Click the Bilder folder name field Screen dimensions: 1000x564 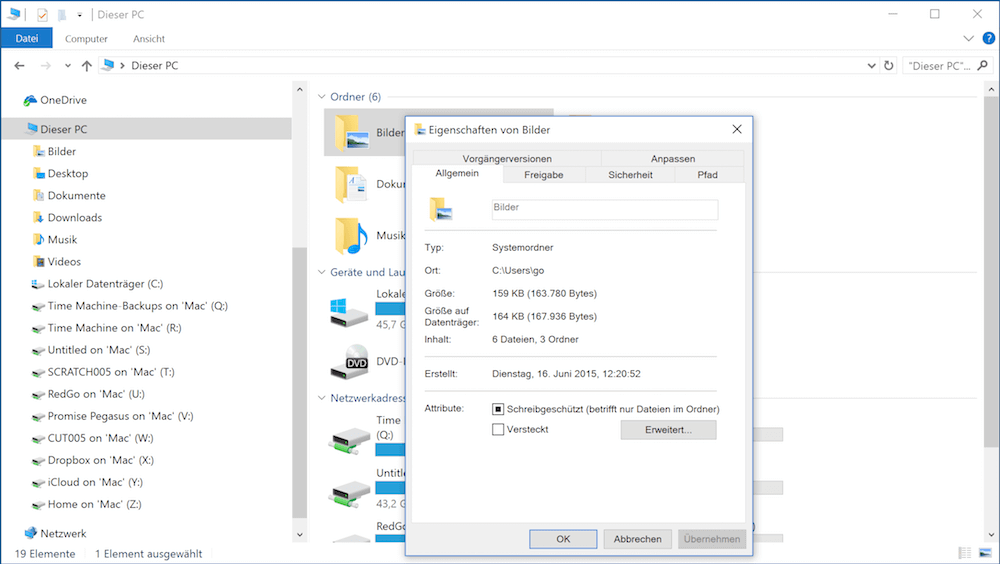coord(605,209)
